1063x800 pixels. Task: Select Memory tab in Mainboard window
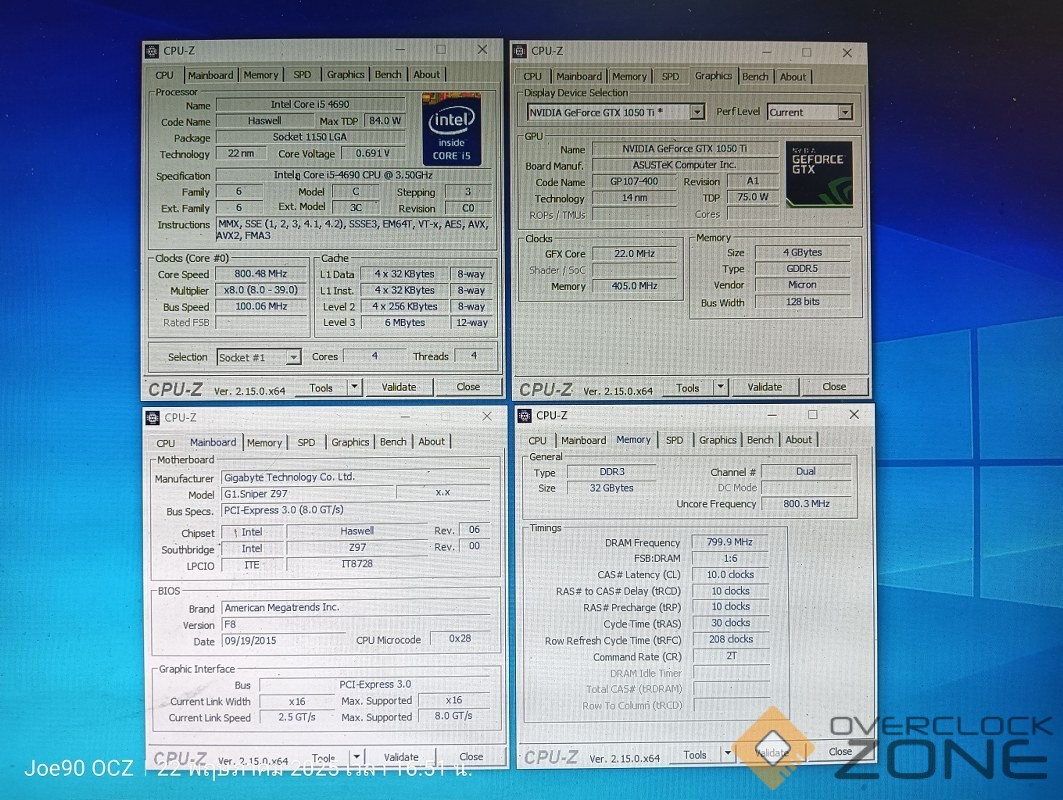point(264,443)
